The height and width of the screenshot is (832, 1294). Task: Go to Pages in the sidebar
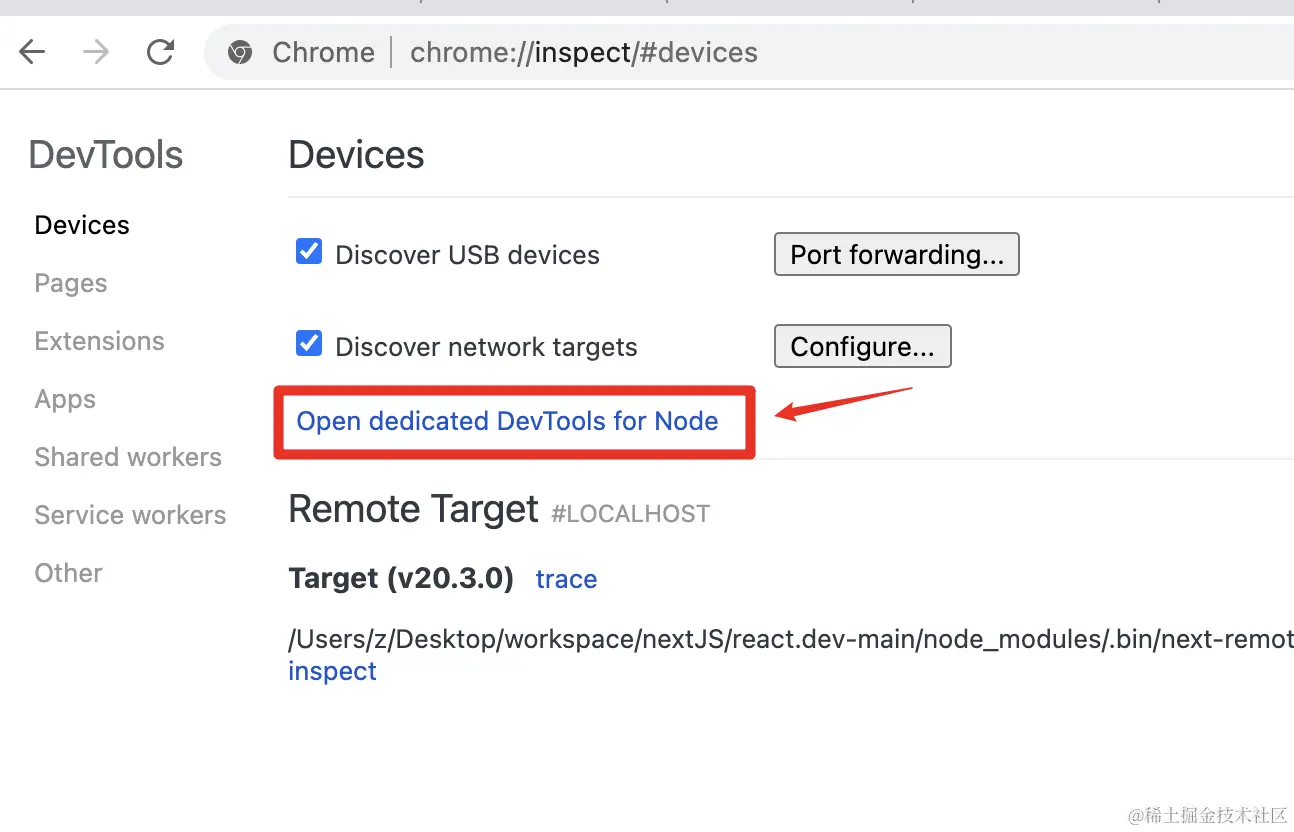click(x=71, y=283)
